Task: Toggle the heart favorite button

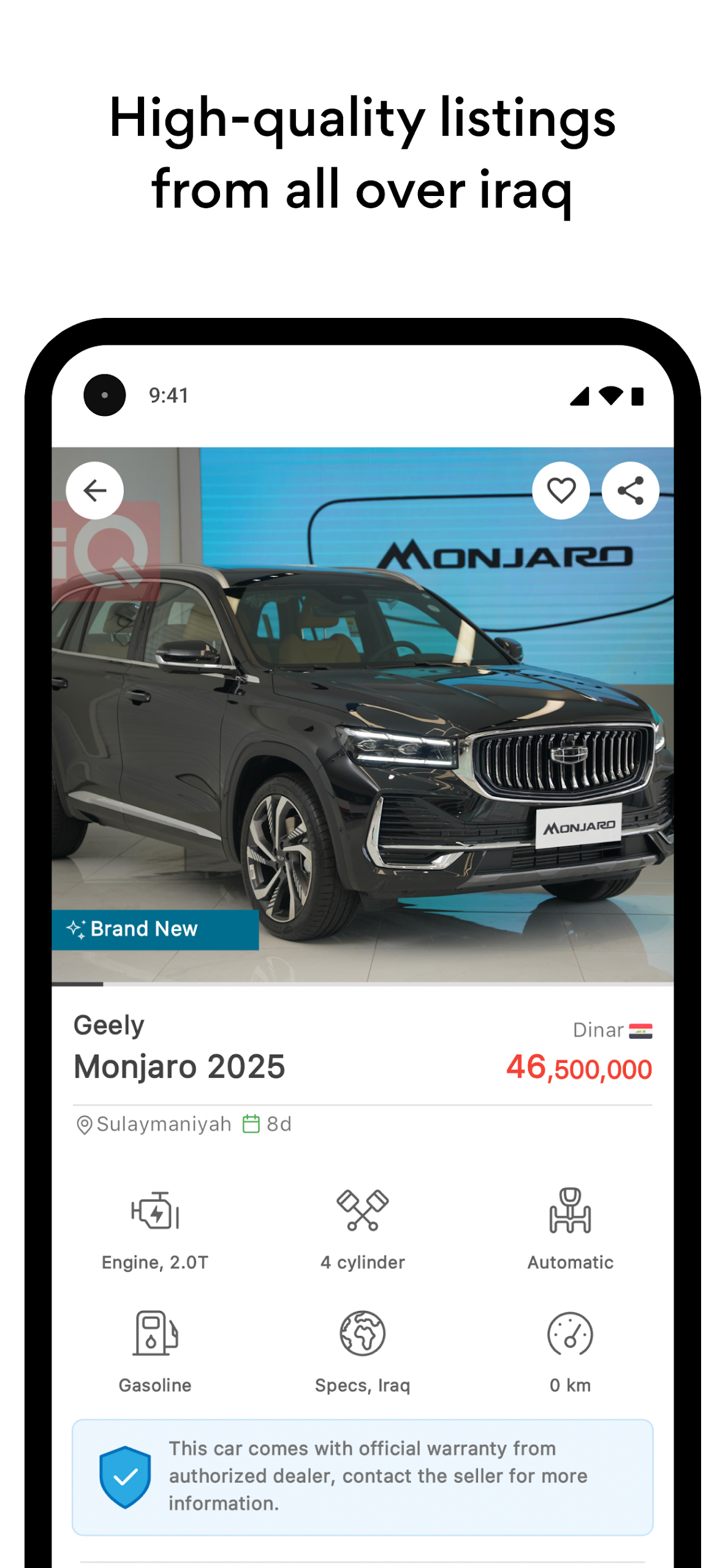Action: click(x=561, y=491)
